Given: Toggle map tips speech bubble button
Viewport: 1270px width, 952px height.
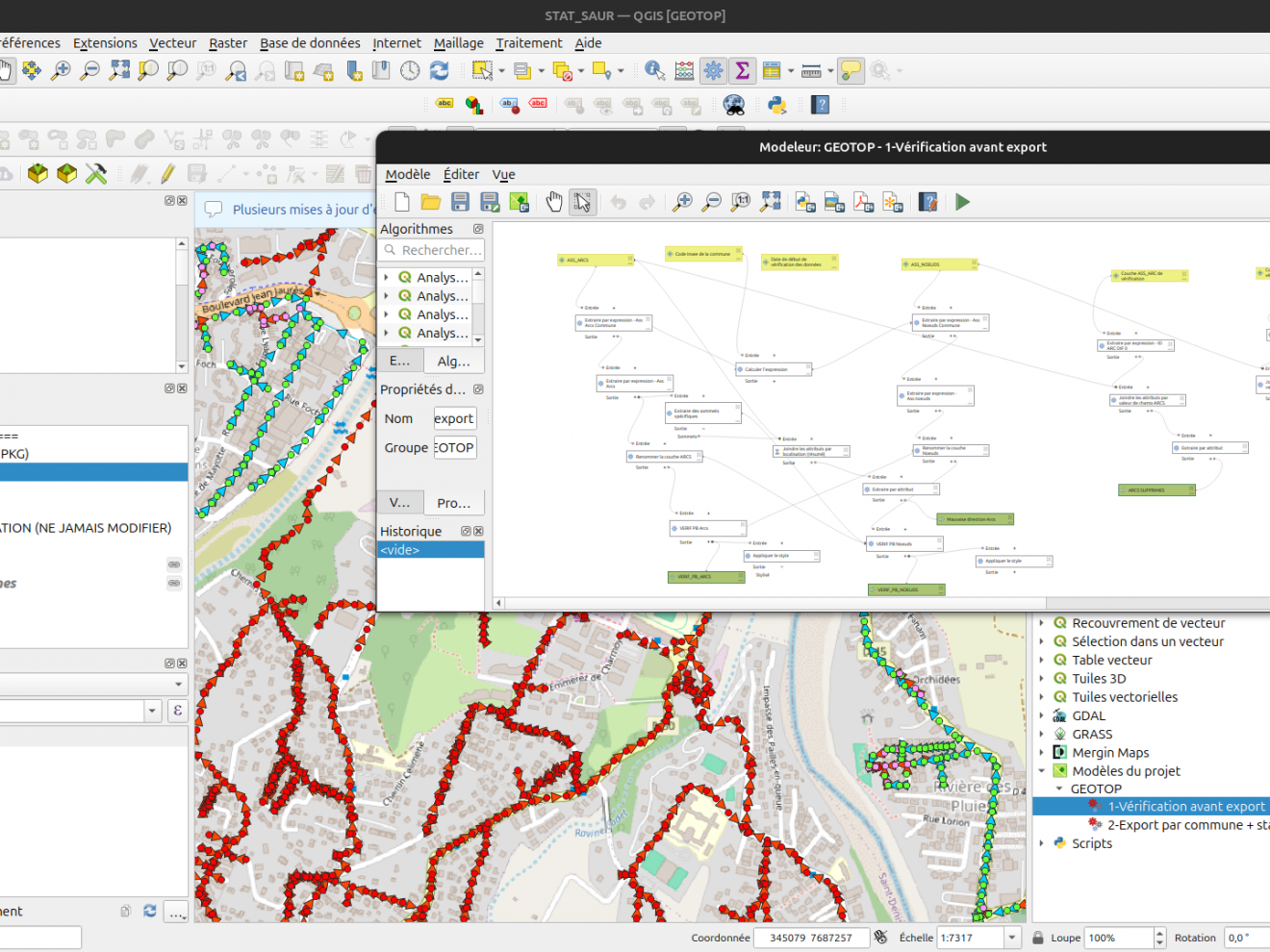Looking at the screenshot, I should [x=851, y=70].
